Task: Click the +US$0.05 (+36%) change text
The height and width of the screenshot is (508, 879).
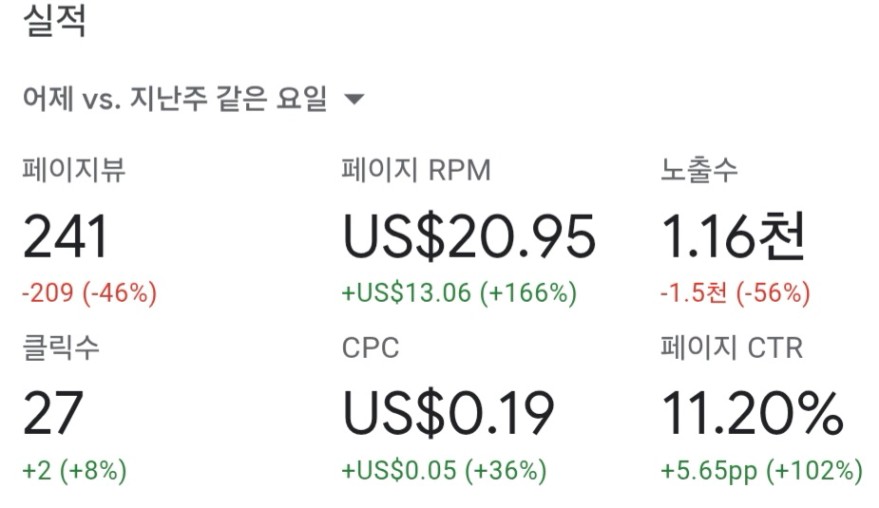Action: [444, 470]
